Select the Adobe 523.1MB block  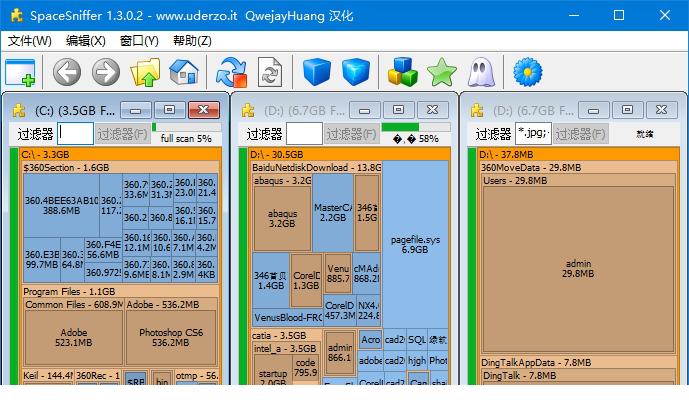[x=74, y=338]
